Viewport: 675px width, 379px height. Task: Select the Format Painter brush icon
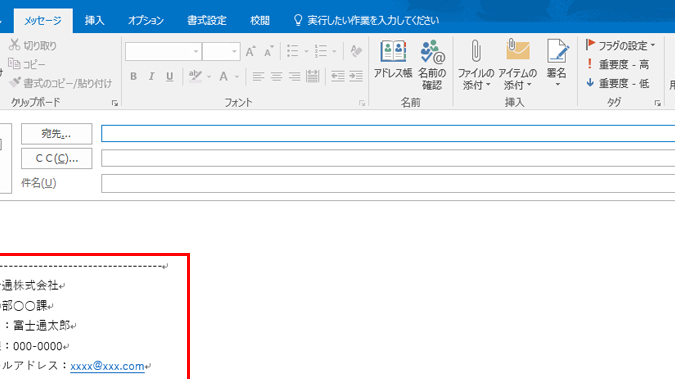point(15,82)
